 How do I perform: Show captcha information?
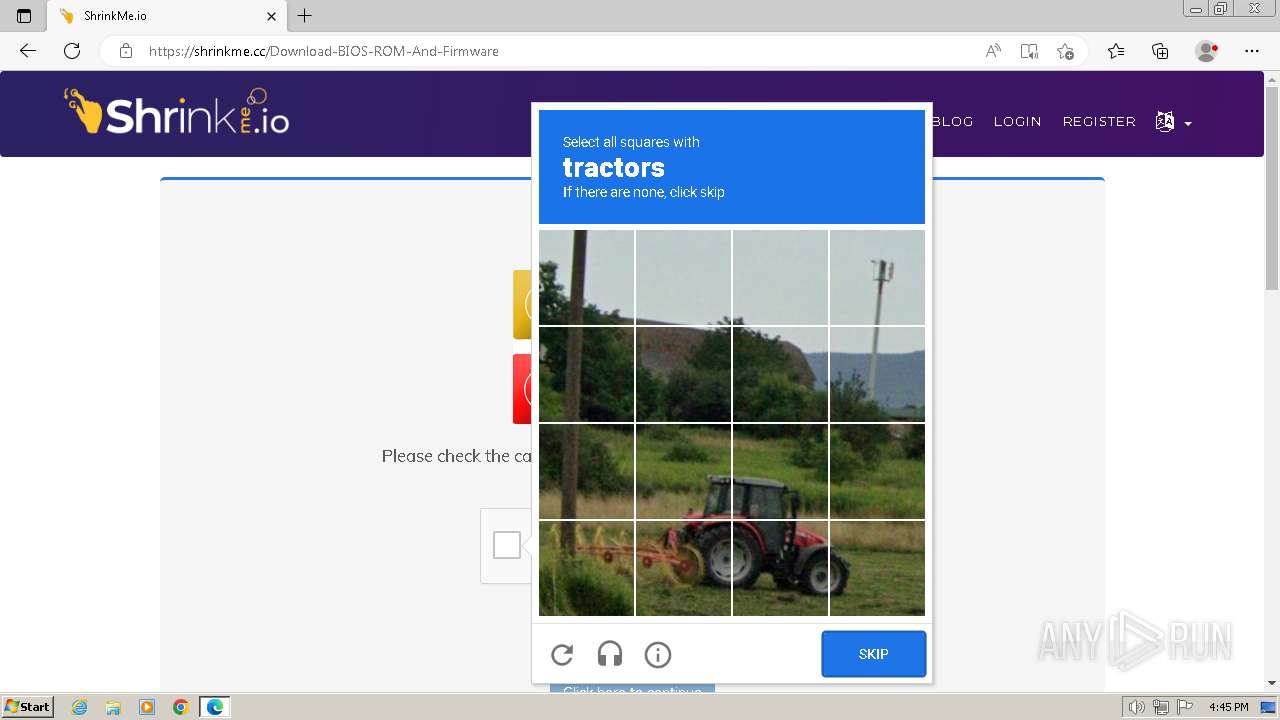point(658,655)
